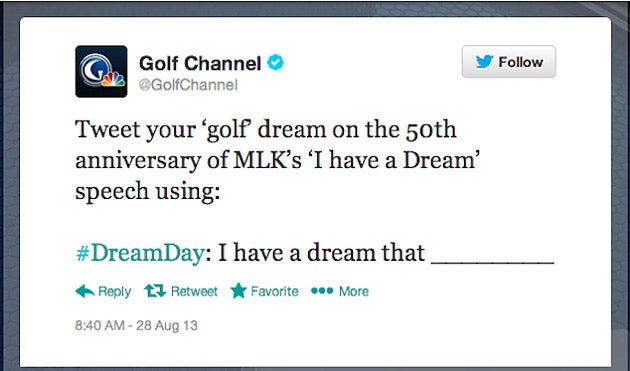Click the blank underline after 'dream that'
Screen dimensions: 630x371
(493, 262)
